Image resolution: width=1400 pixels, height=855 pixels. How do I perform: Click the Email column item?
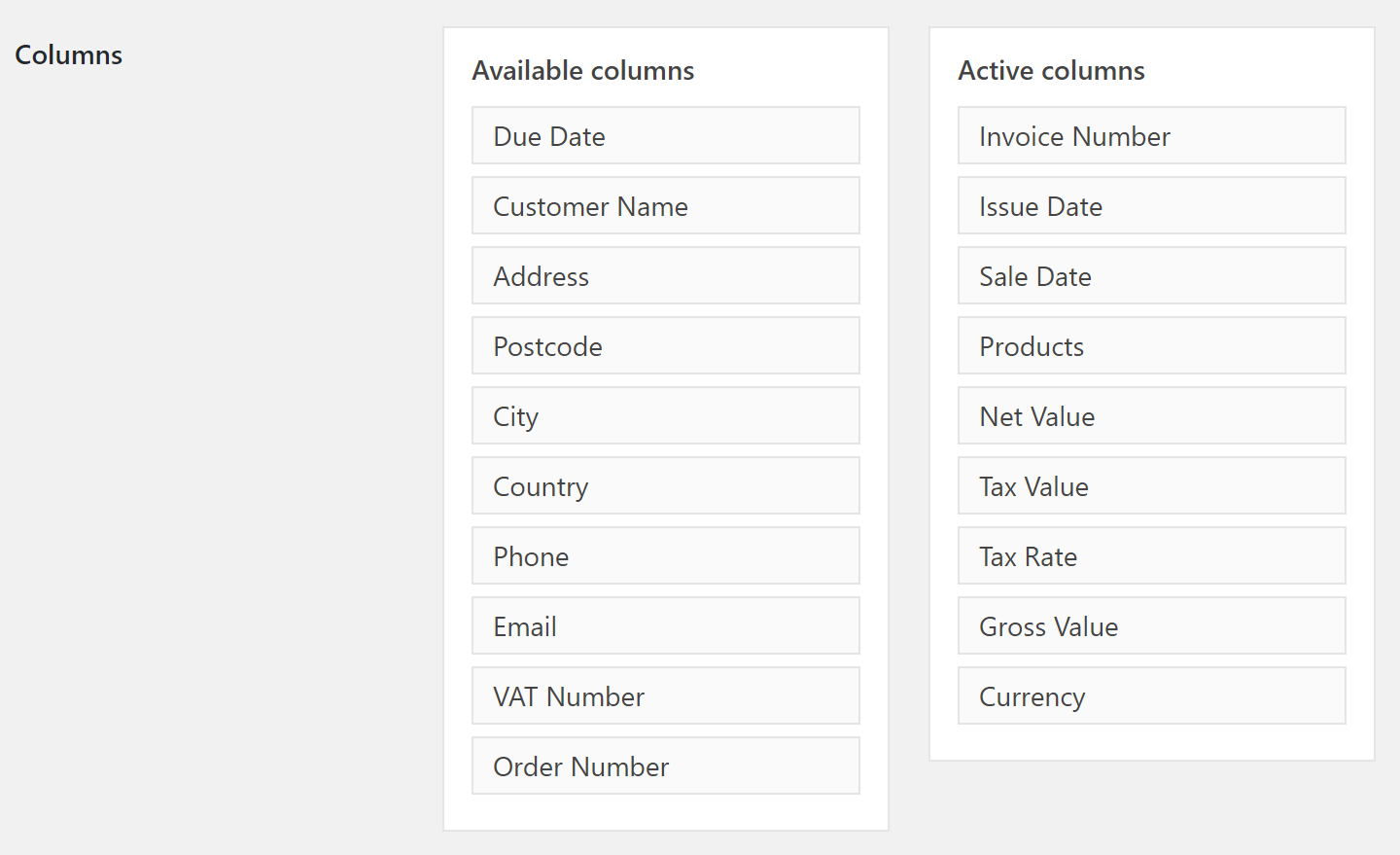pyautogui.click(x=665, y=626)
